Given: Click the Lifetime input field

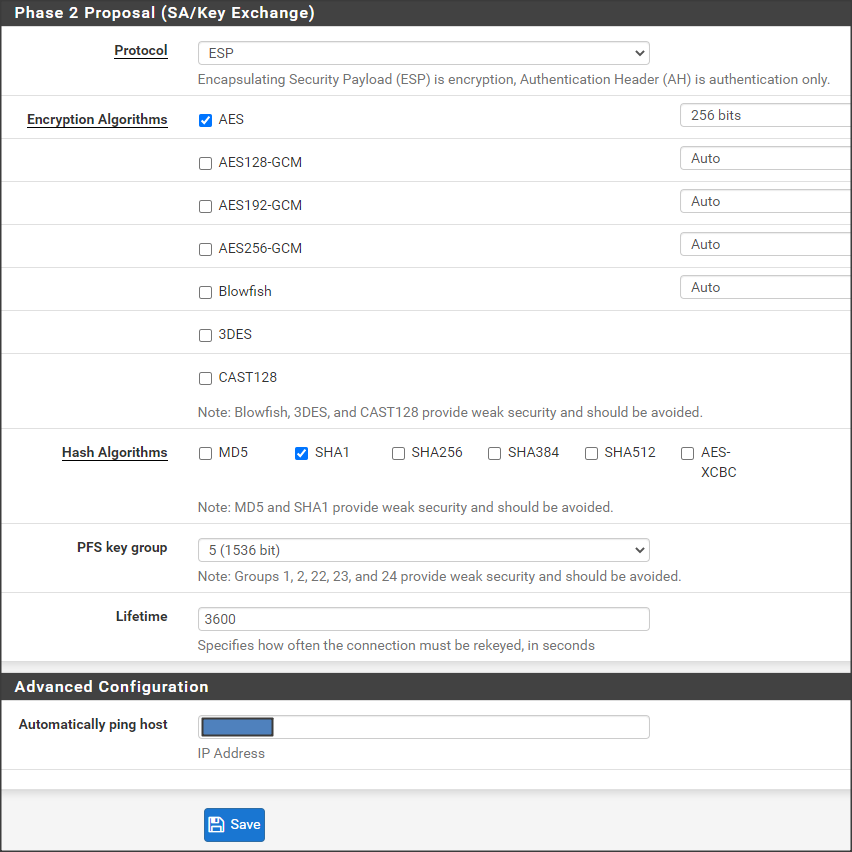Looking at the screenshot, I should pyautogui.click(x=423, y=619).
